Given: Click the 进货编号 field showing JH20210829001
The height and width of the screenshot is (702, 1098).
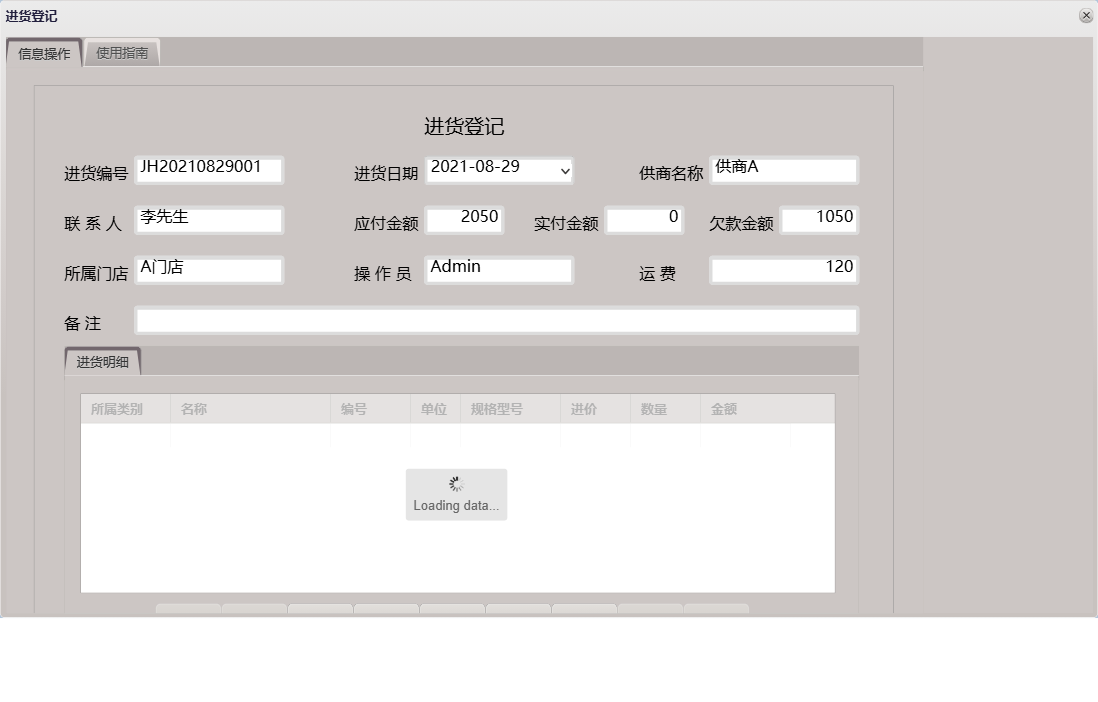Looking at the screenshot, I should pyautogui.click(x=209, y=170).
